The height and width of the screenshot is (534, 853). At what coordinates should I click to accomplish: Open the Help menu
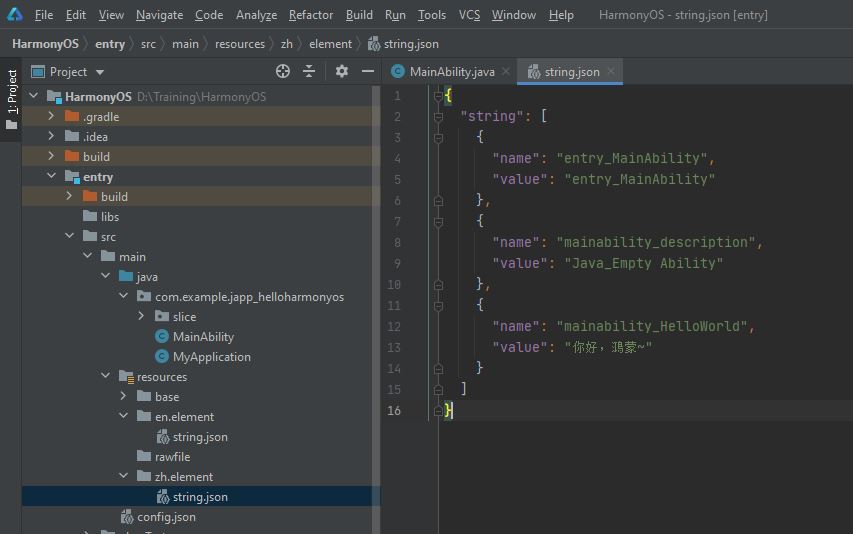pos(561,15)
